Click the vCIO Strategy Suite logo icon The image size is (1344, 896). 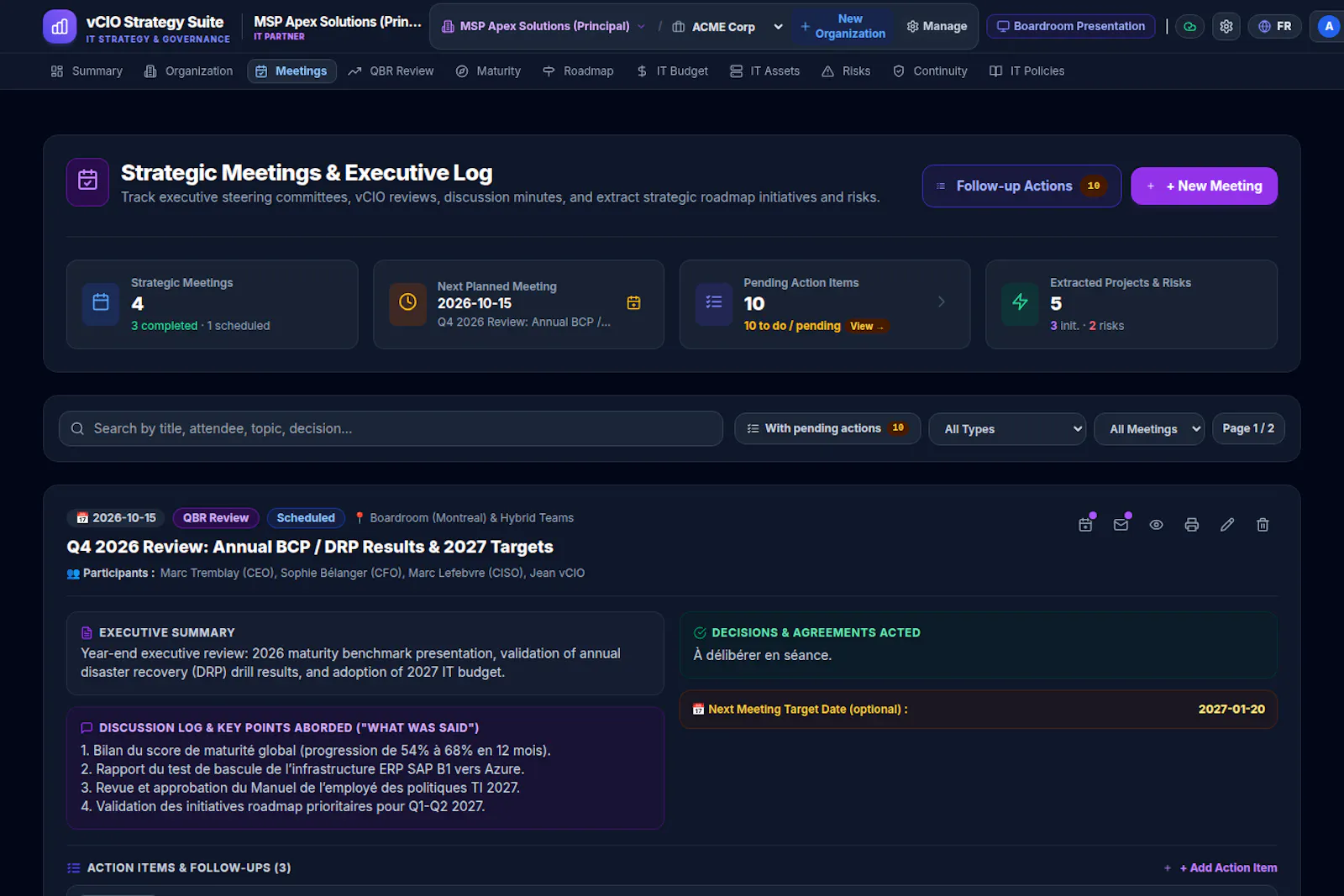(x=59, y=27)
